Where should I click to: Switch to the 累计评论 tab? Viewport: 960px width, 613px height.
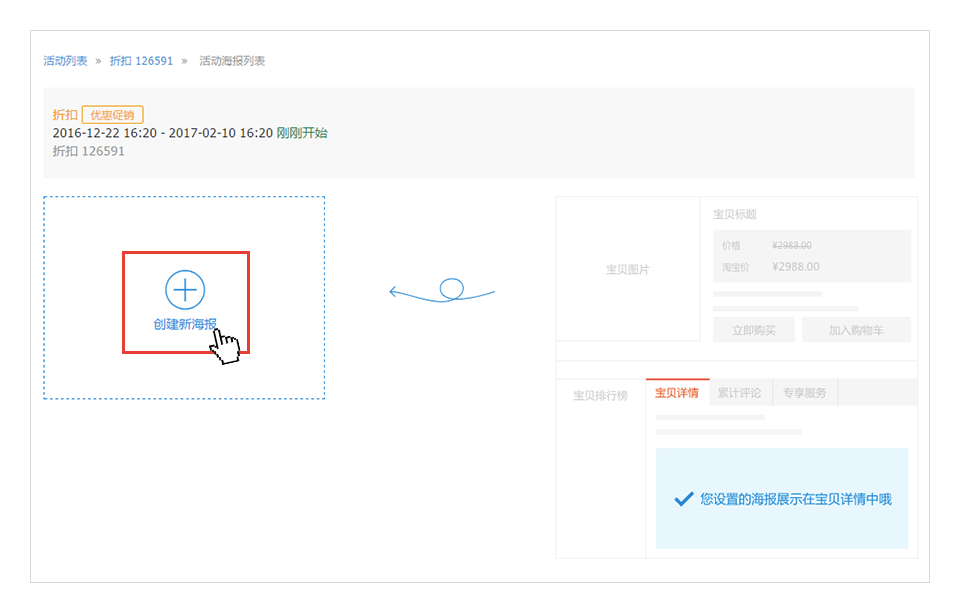740,393
